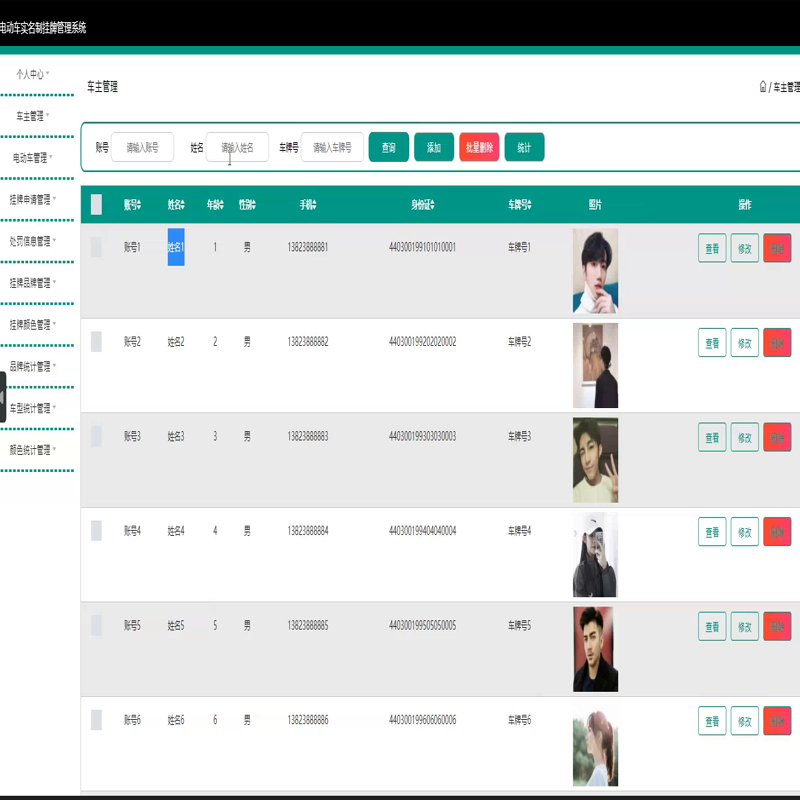View details for row 账号4
The height and width of the screenshot is (800, 800).
click(712, 532)
